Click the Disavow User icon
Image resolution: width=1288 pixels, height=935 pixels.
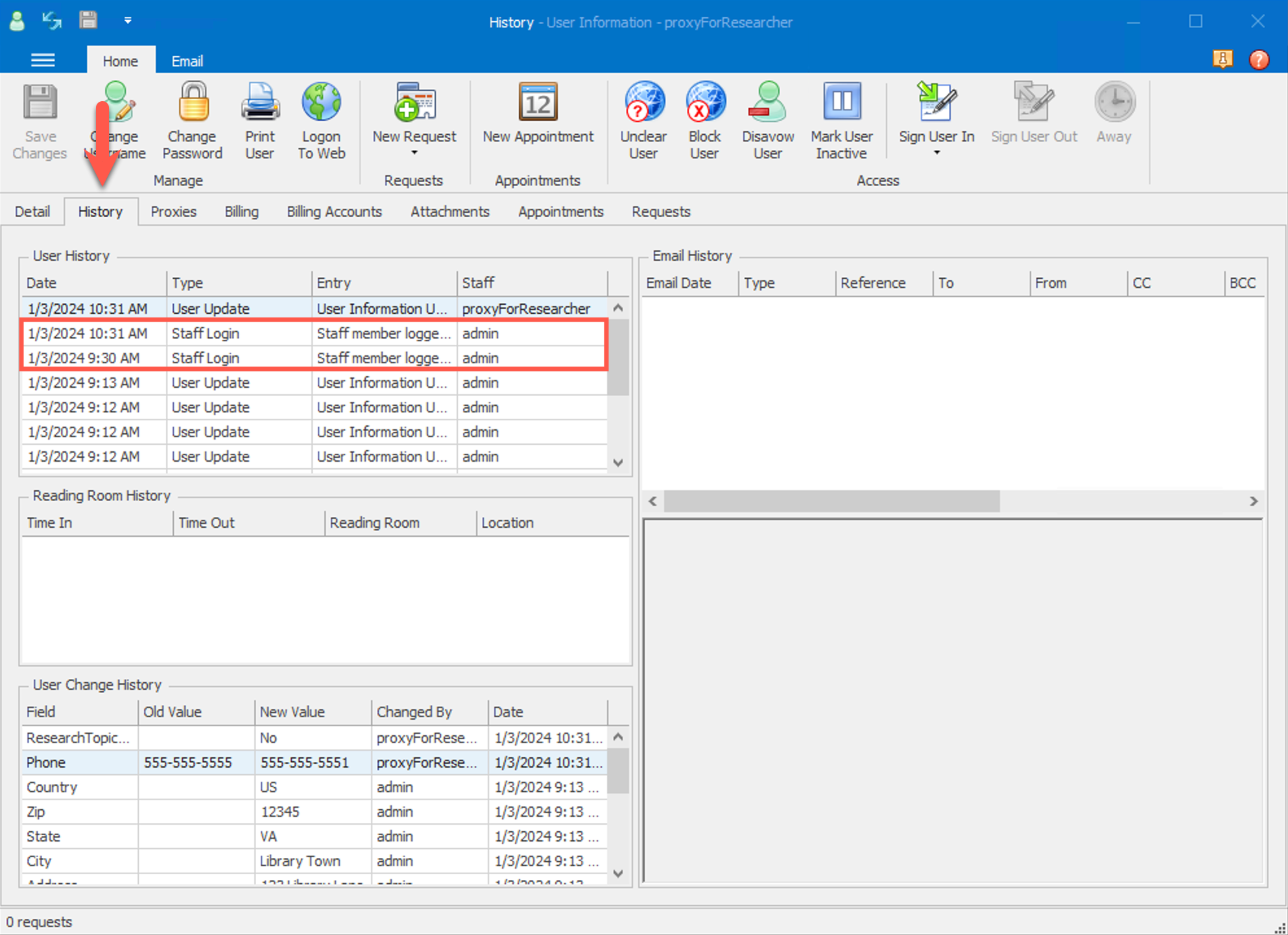[x=768, y=103]
